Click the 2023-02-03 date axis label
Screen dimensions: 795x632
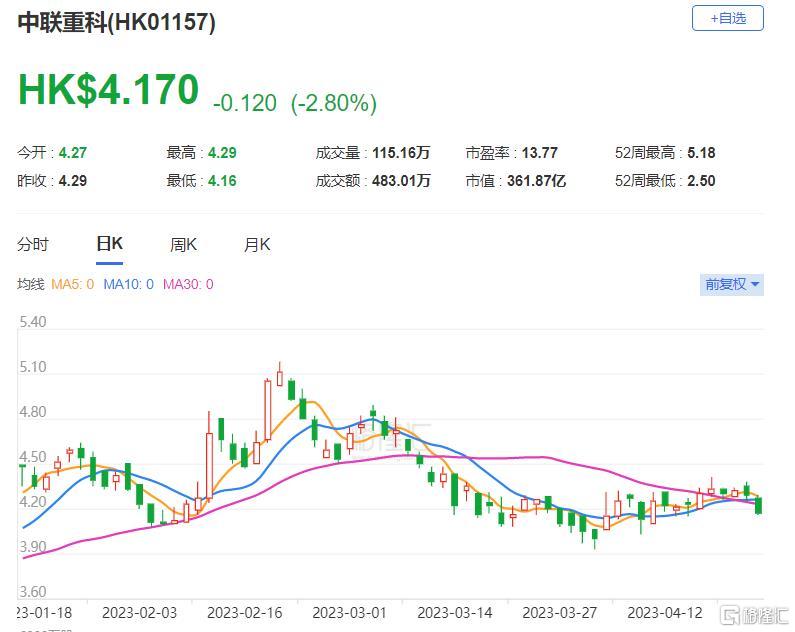pyautogui.click(x=139, y=613)
